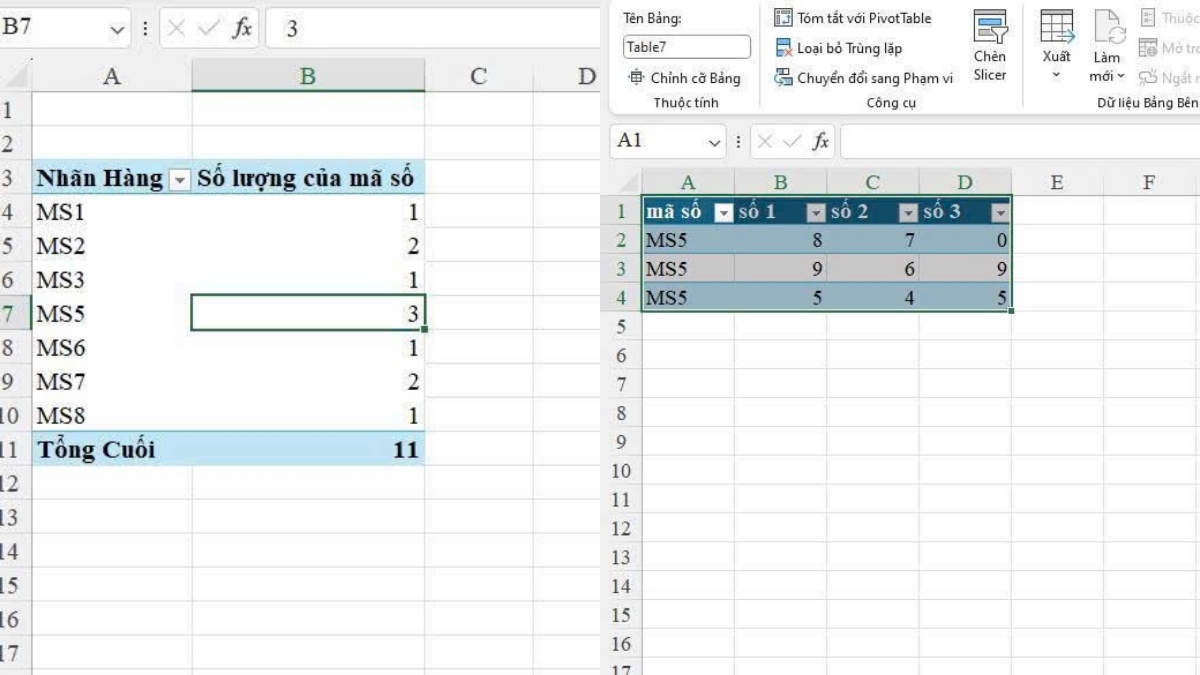Expand the Làm mới dropdown arrow
The image size is (1200, 675).
pyautogui.click(x=1121, y=76)
